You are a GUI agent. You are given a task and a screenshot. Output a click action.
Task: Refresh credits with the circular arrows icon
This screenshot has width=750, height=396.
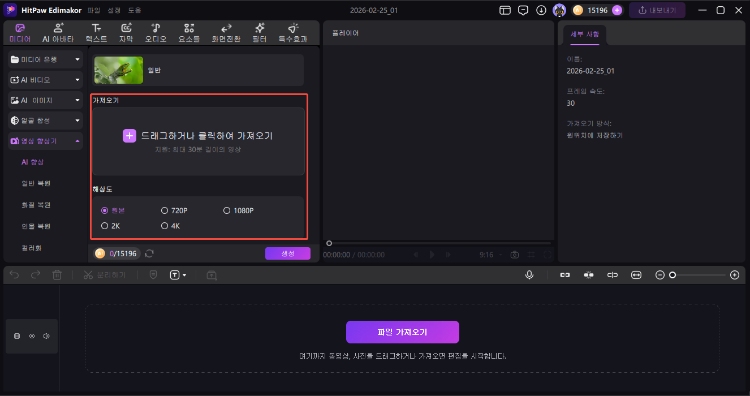149,253
